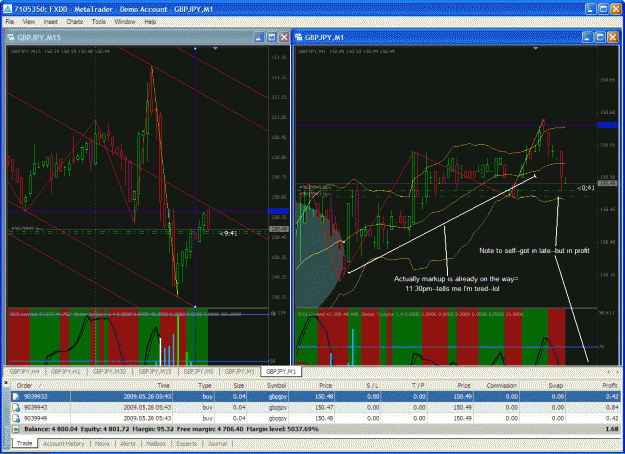Click the order icon for ticket 9039933

click(16, 397)
